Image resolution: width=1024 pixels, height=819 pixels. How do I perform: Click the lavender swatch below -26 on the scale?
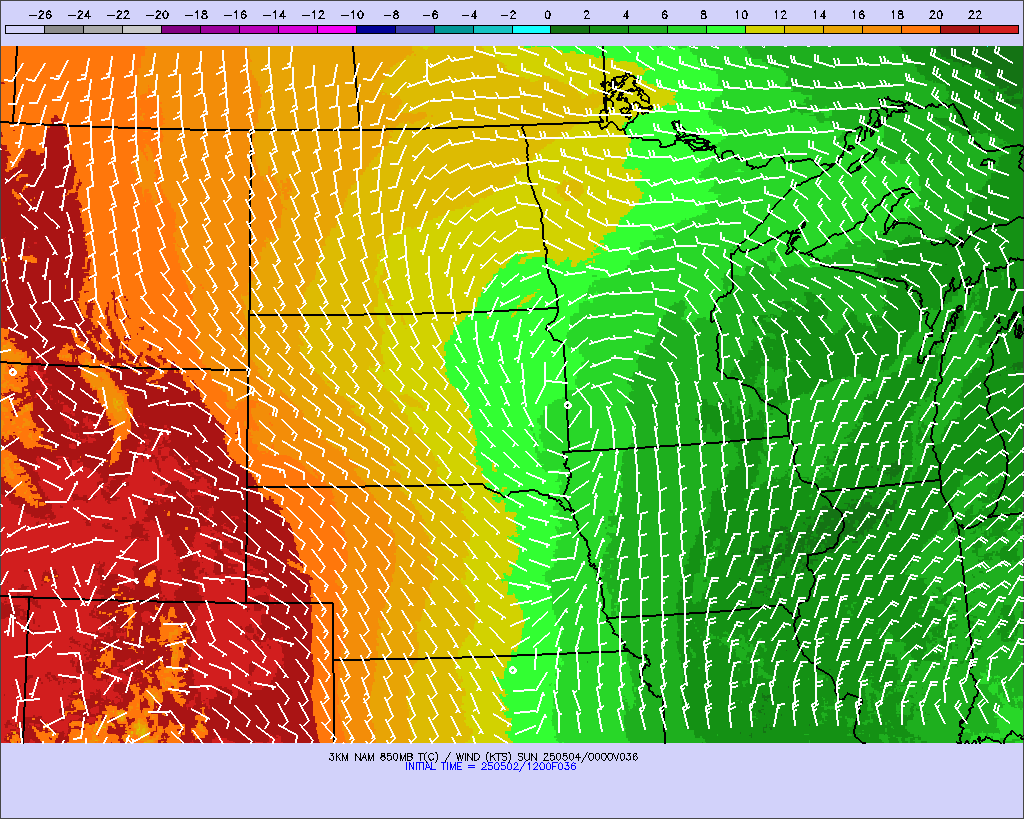(x=25, y=29)
